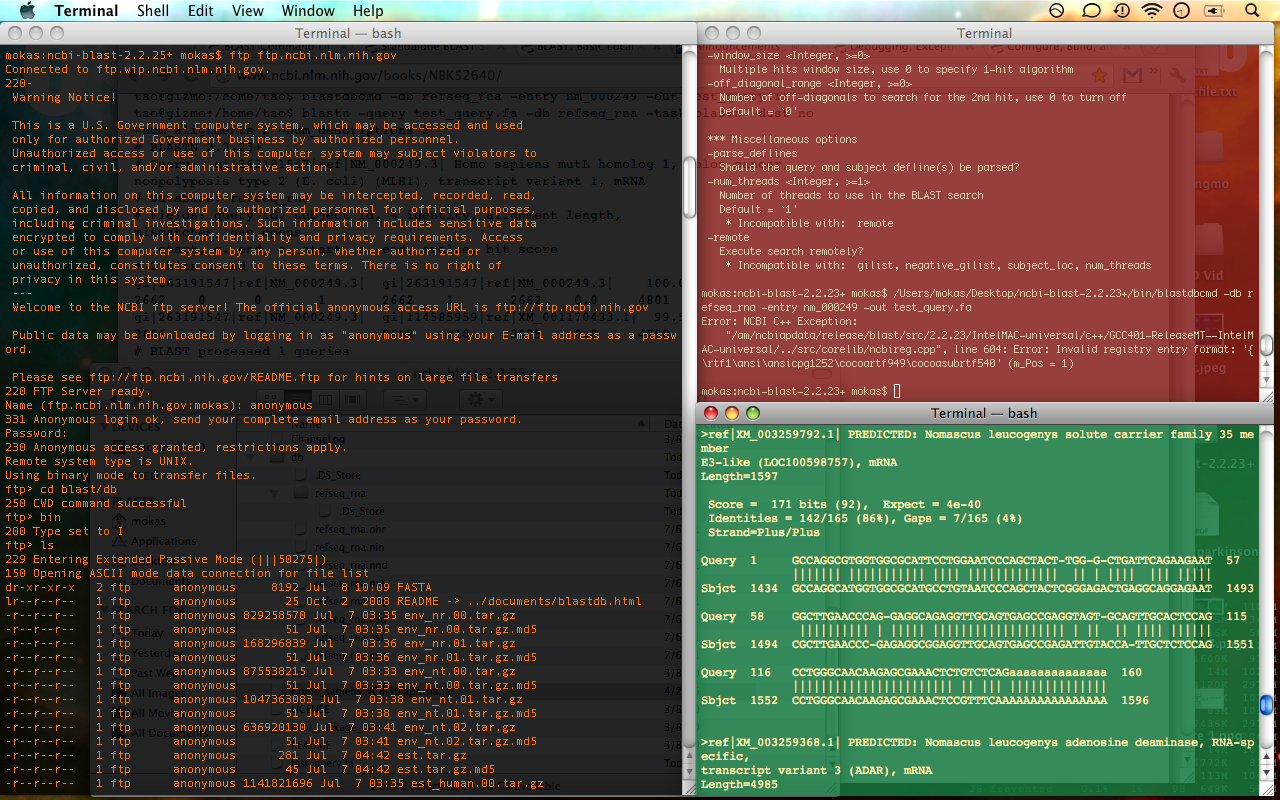Click the Time Machine icon showing a warning
The height and width of the screenshot is (800, 1280).
[1122, 11]
